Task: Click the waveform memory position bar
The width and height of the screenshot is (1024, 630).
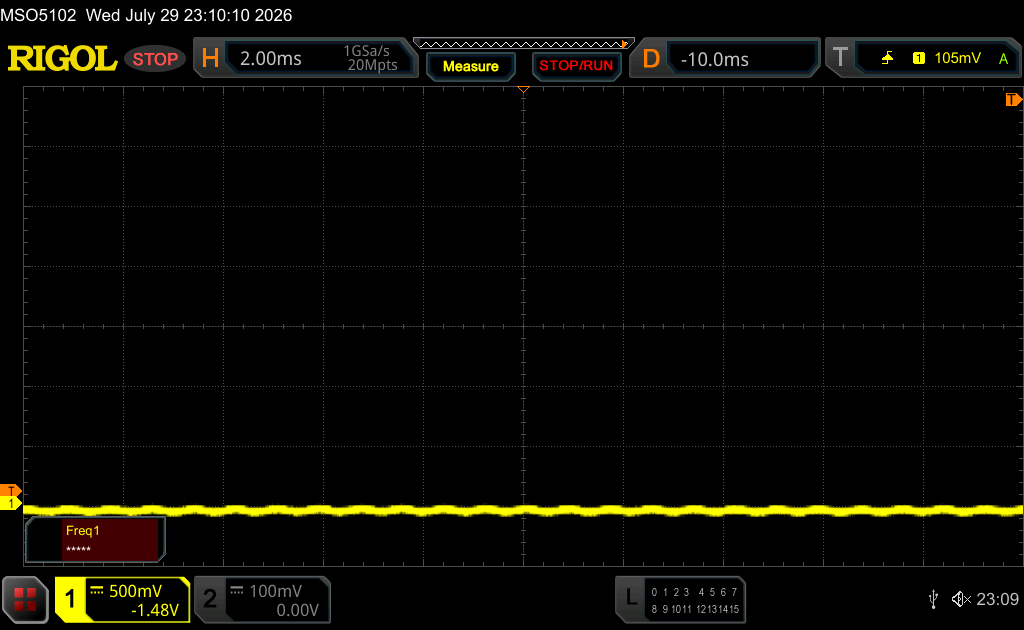Action: click(524, 44)
